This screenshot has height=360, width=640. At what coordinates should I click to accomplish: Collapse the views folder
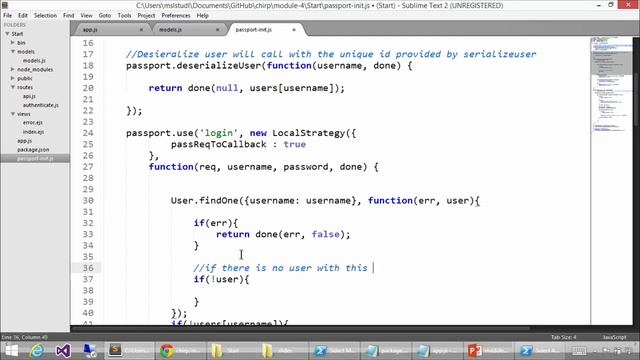coord(13,114)
